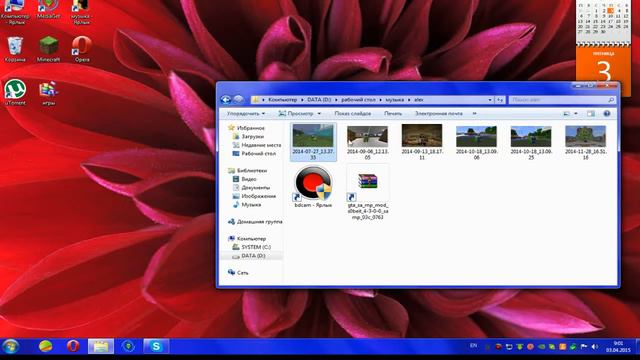Open the Recycle Bin (Корзина) icon
640x360 pixels.
(x=15, y=49)
